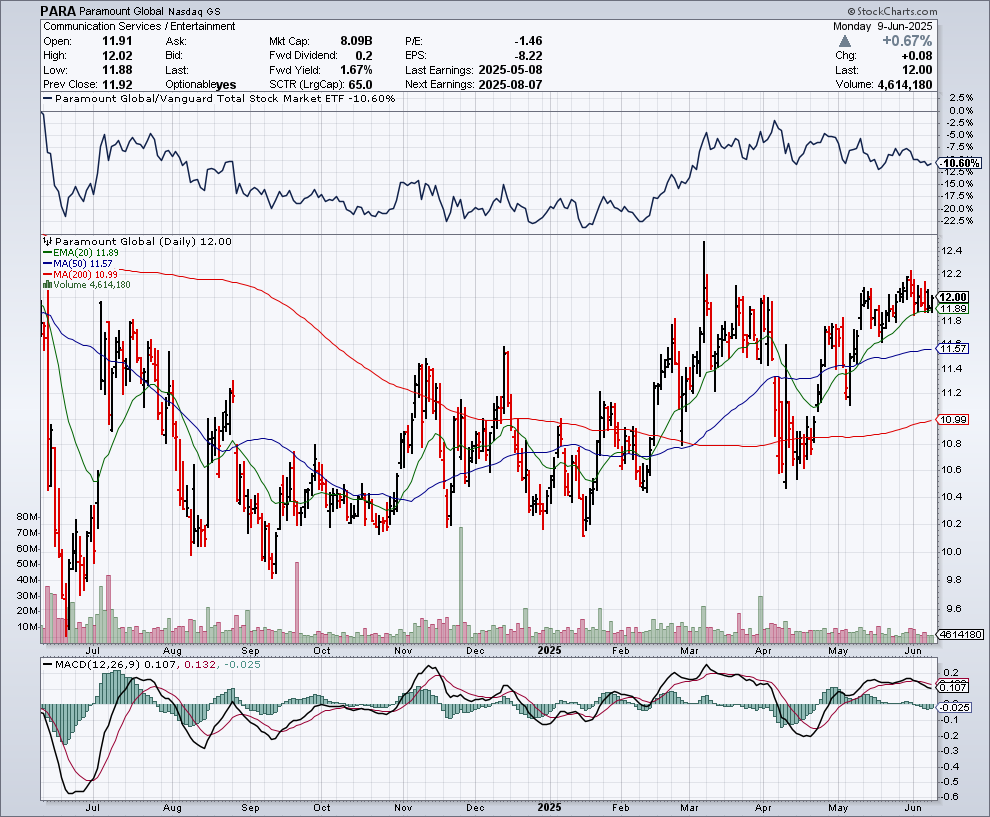Select the Mkt Cap value 8.09B
This screenshot has height=817, width=990.
tap(356, 41)
